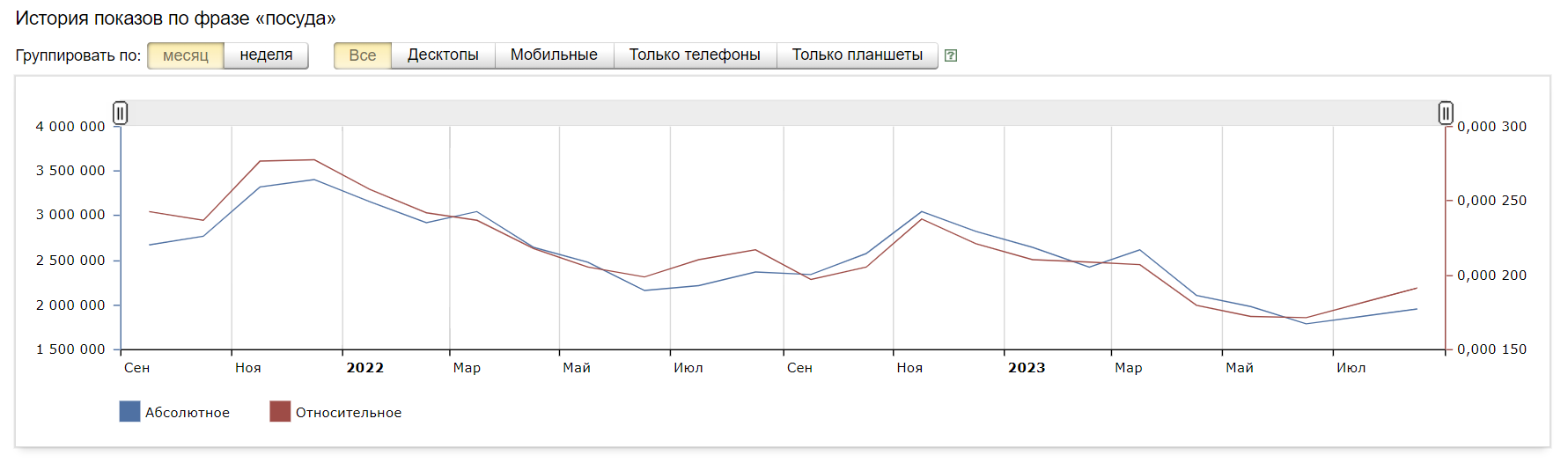This screenshot has height=463, width=1568.
Task: Click the last Июл axis label
Action: click(1351, 368)
